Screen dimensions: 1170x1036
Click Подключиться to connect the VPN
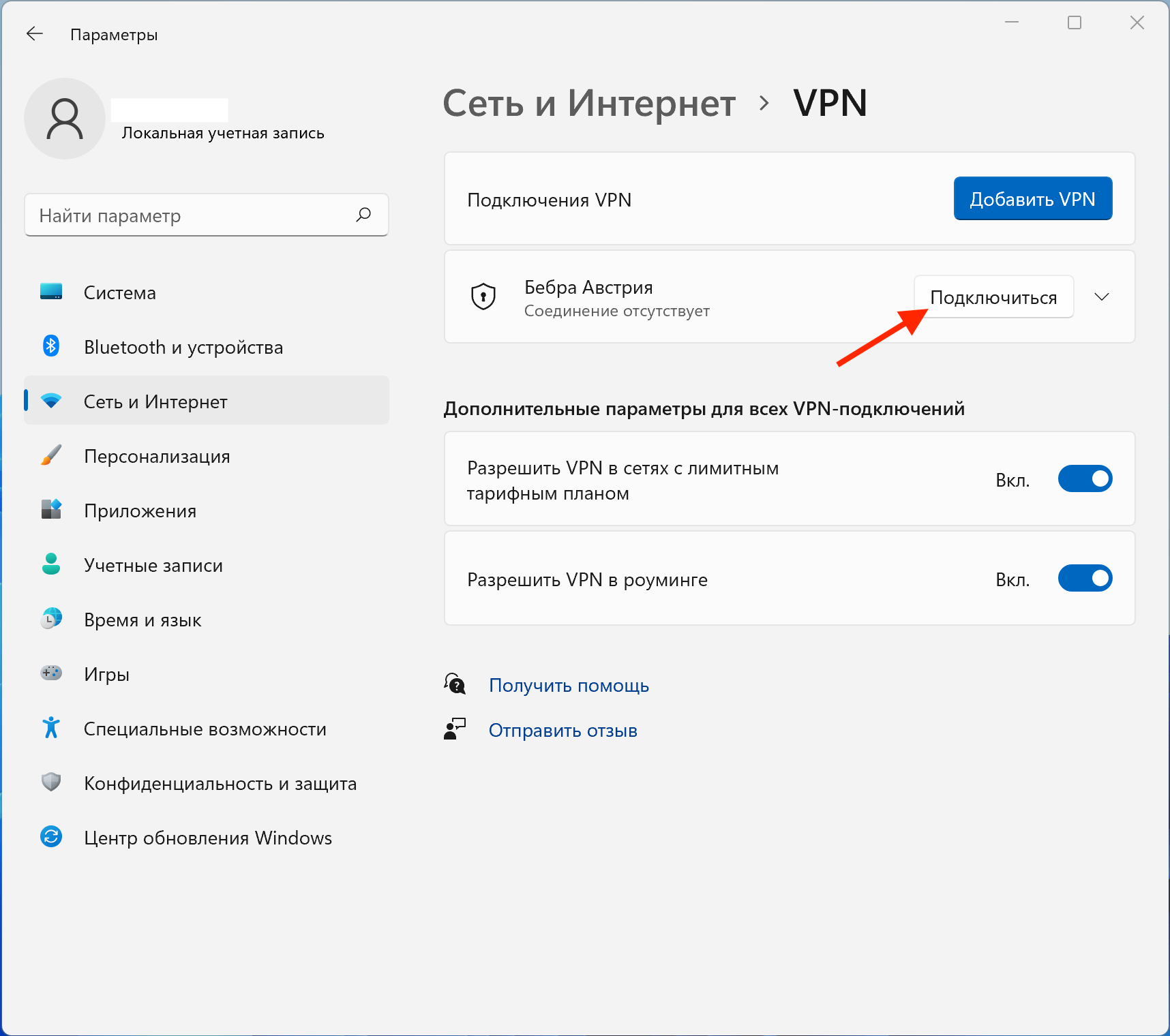click(993, 297)
